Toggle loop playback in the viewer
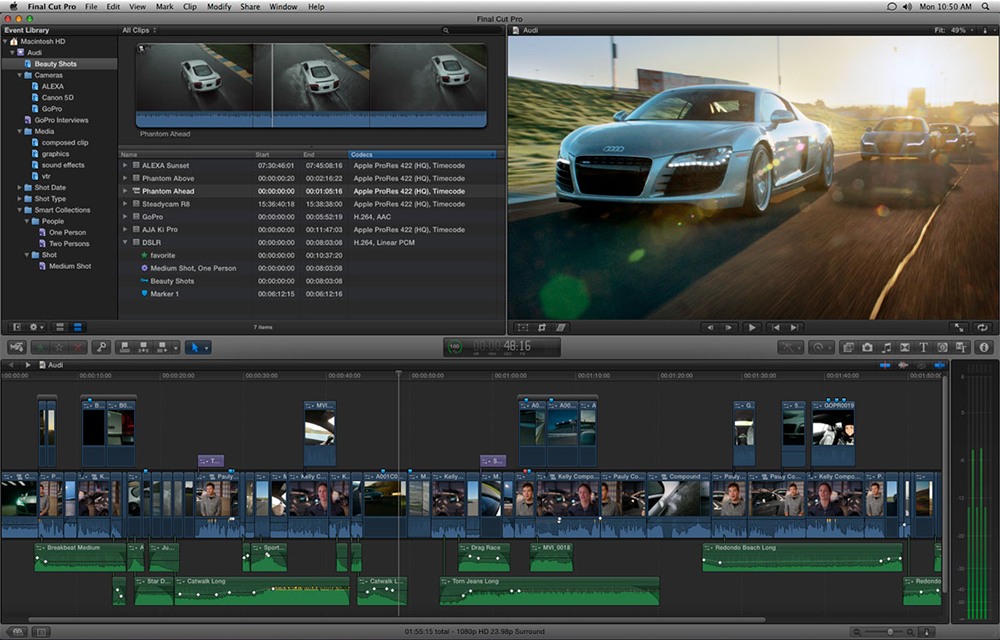The width and height of the screenshot is (1000, 640). click(x=983, y=327)
